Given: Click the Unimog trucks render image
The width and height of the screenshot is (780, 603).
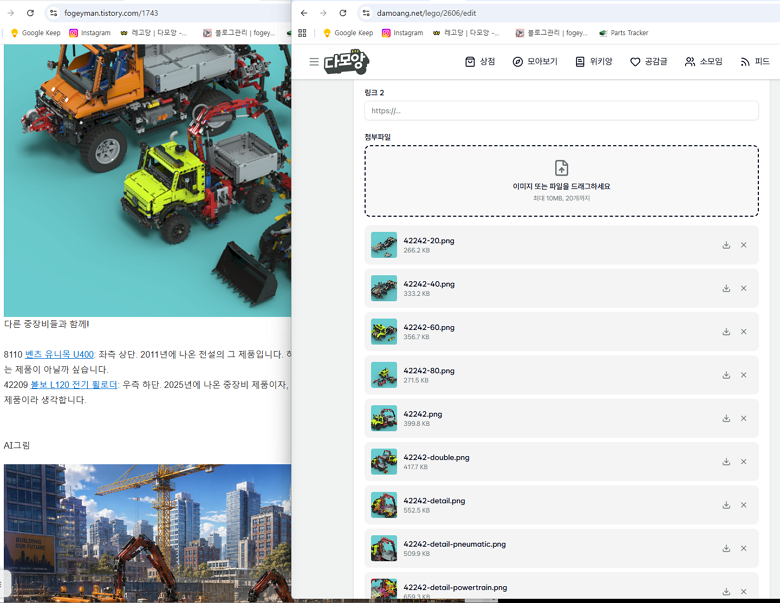Looking at the screenshot, I should [148, 181].
